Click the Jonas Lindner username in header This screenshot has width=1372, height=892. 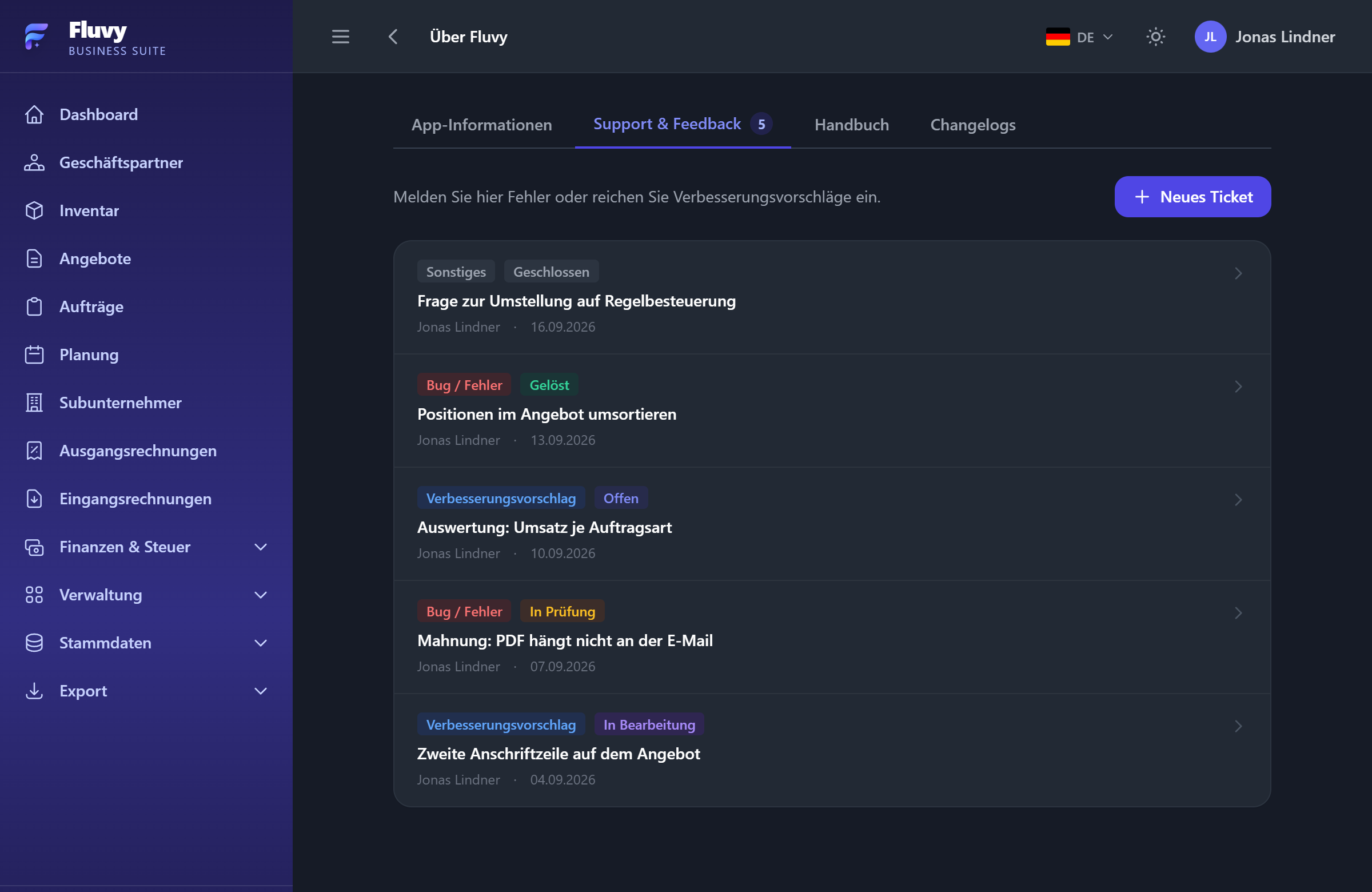click(x=1285, y=37)
